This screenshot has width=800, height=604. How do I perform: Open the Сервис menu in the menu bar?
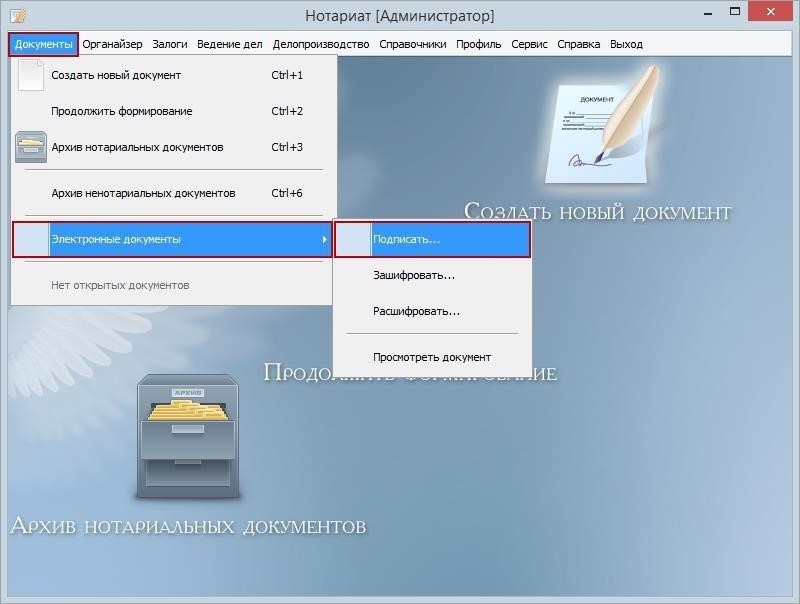(x=529, y=44)
